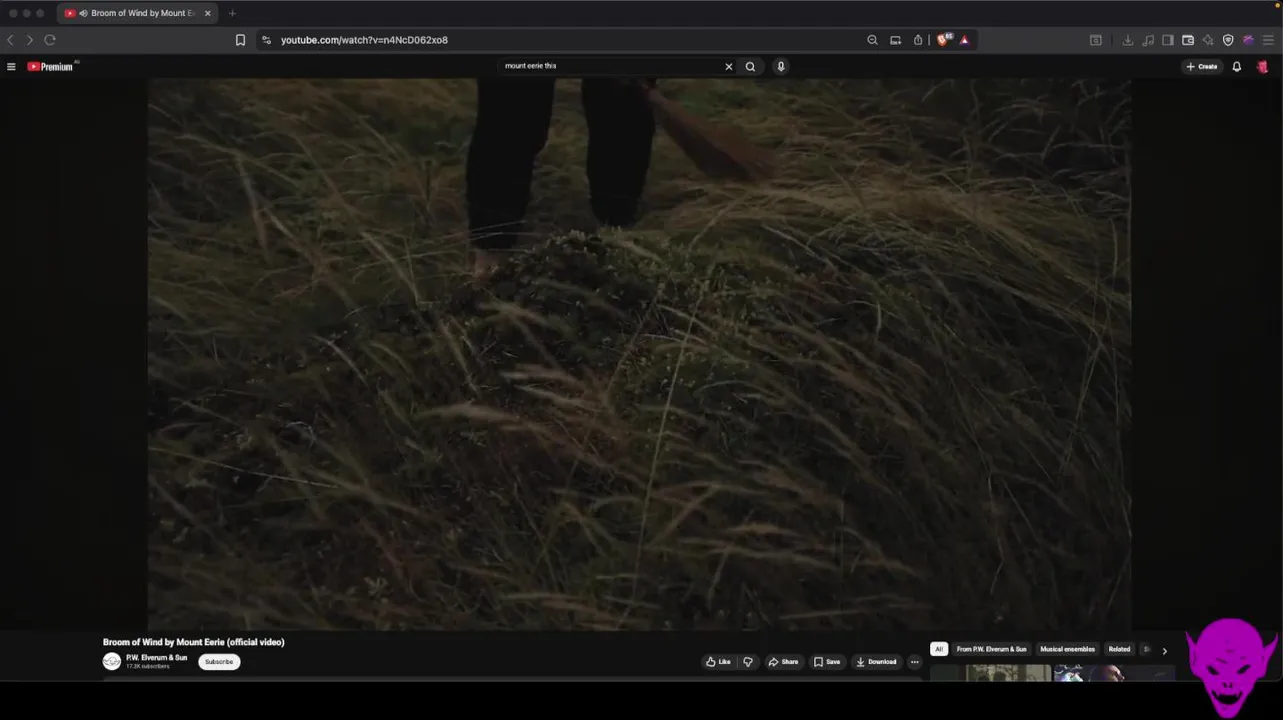Reload the current page
The height and width of the screenshot is (720, 1283).
50,40
